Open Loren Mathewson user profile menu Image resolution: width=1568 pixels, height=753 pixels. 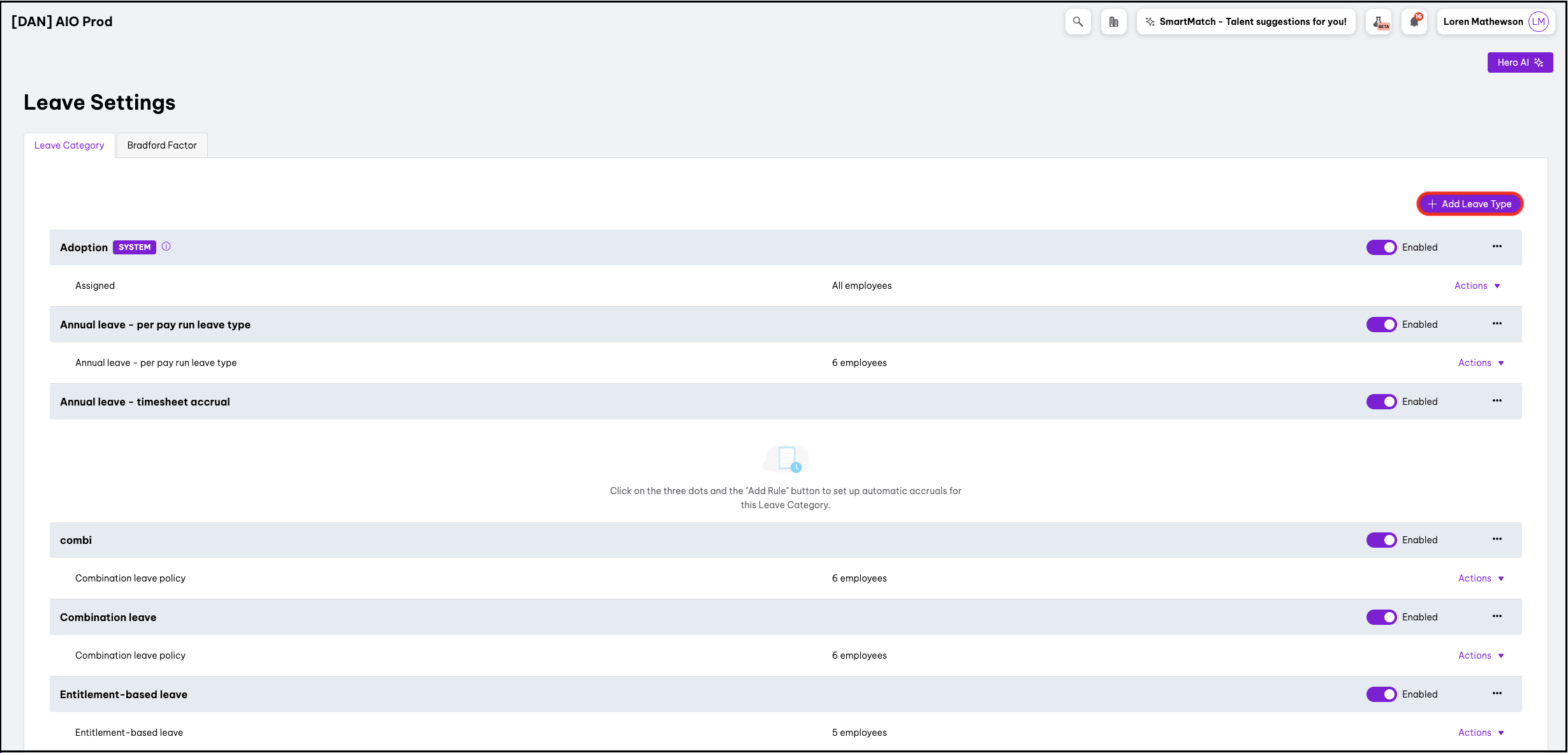pyautogui.click(x=1495, y=22)
